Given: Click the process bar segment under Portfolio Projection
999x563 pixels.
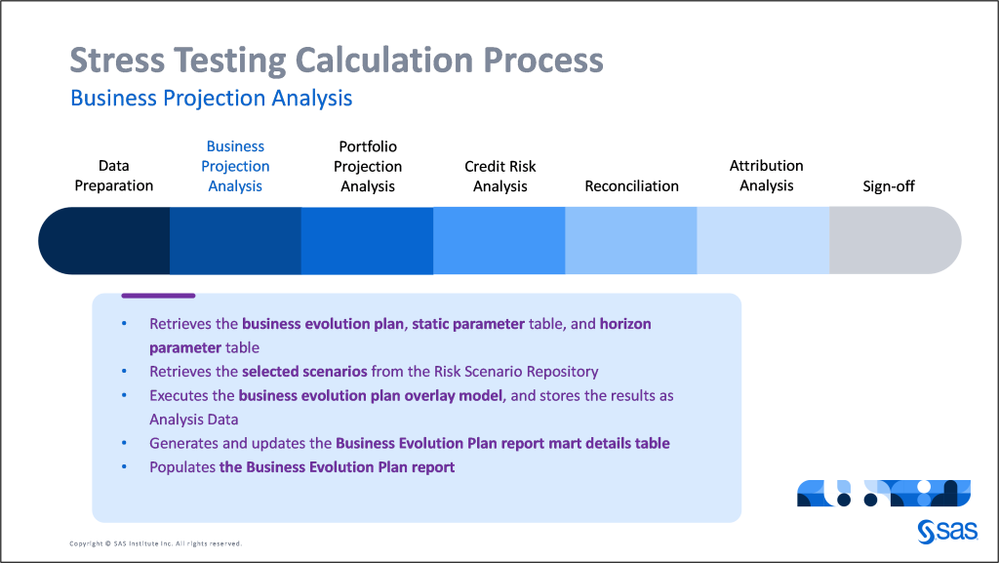Looking at the screenshot, I should coord(367,240).
